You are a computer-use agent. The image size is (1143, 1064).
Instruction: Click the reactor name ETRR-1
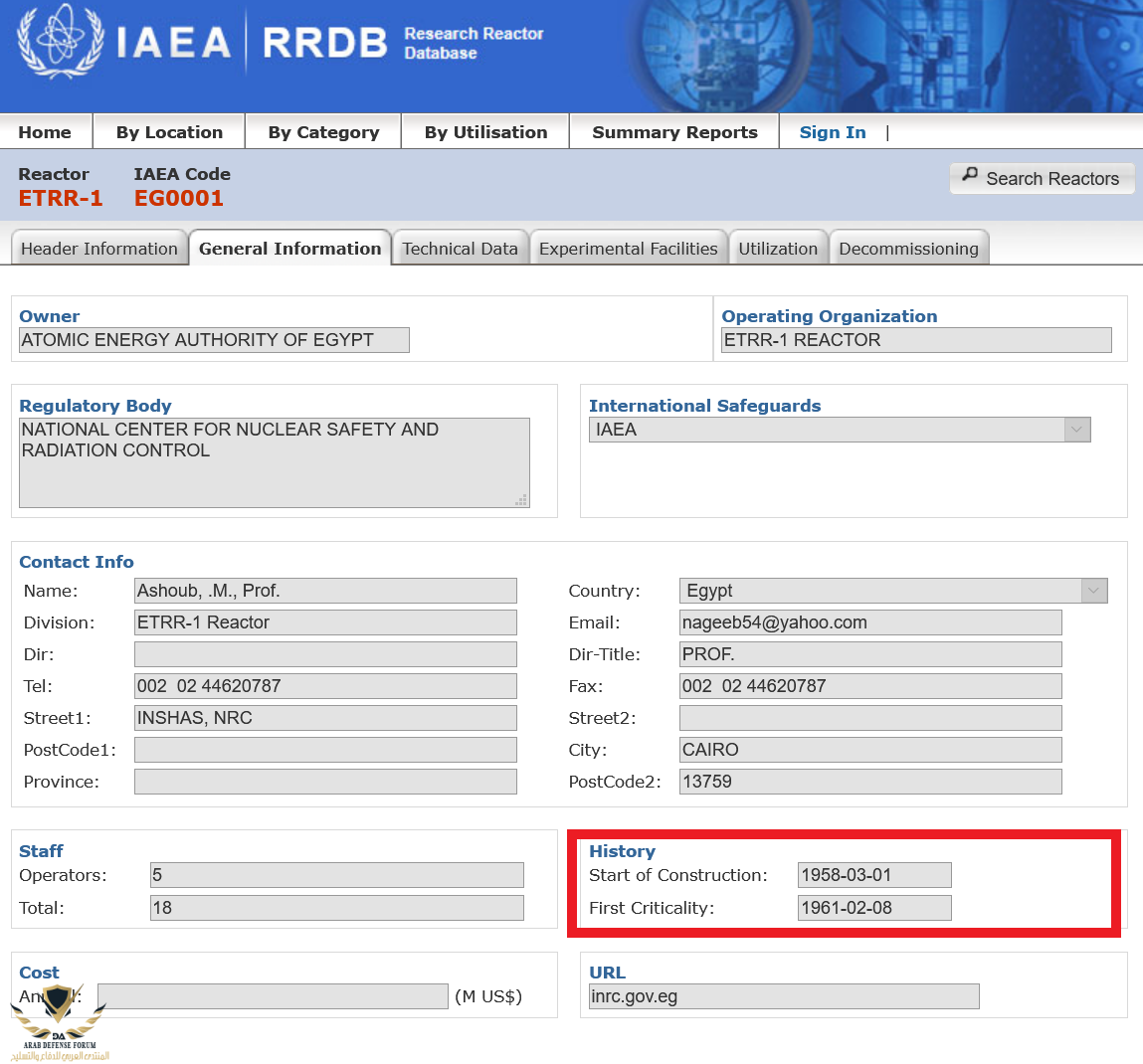point(61,198)
